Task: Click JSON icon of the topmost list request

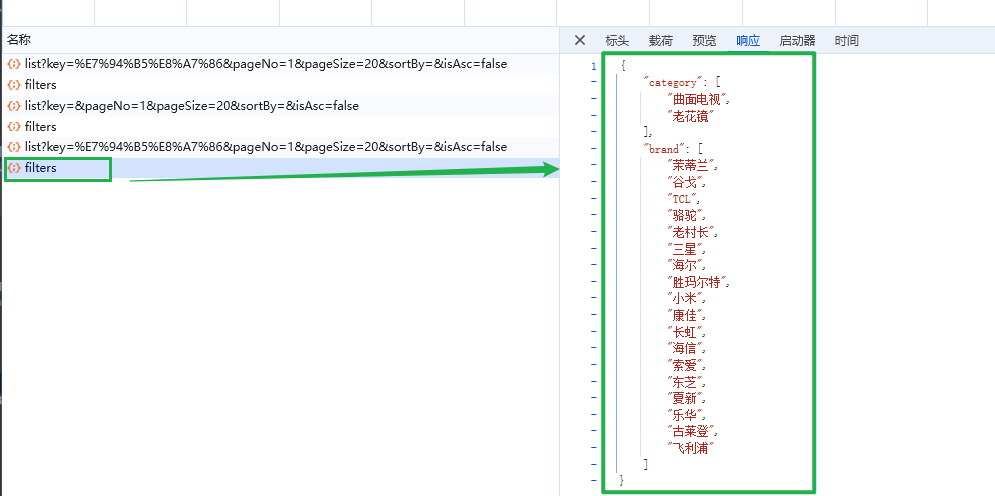Action: (x=14, y=64)
